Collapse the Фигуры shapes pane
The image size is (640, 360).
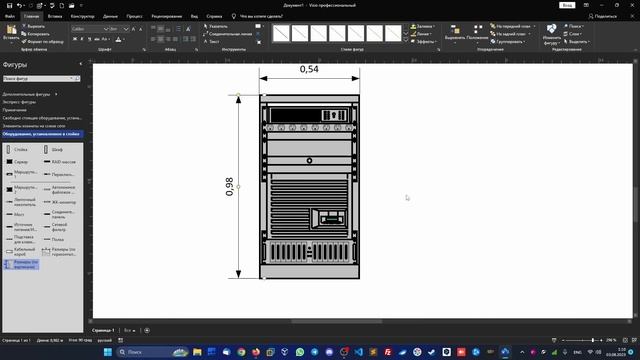tap(80, 64)
